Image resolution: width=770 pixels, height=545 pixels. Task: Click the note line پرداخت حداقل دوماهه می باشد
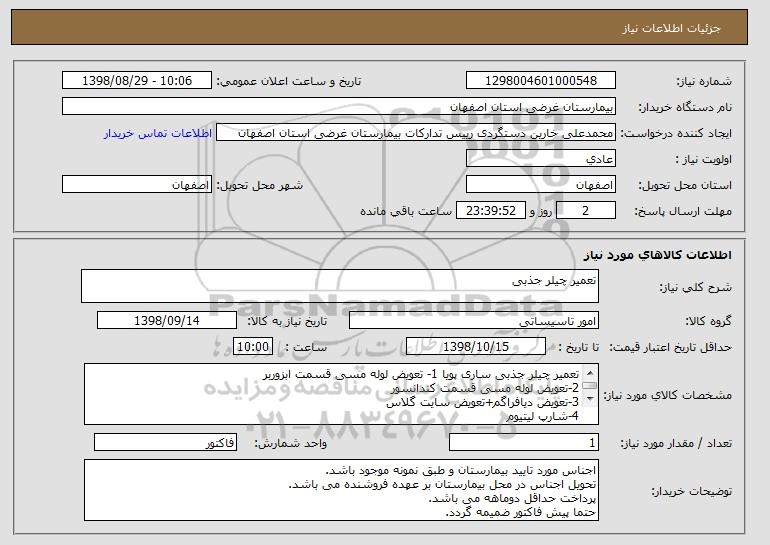pyautogui.click(x=512, y=499)
